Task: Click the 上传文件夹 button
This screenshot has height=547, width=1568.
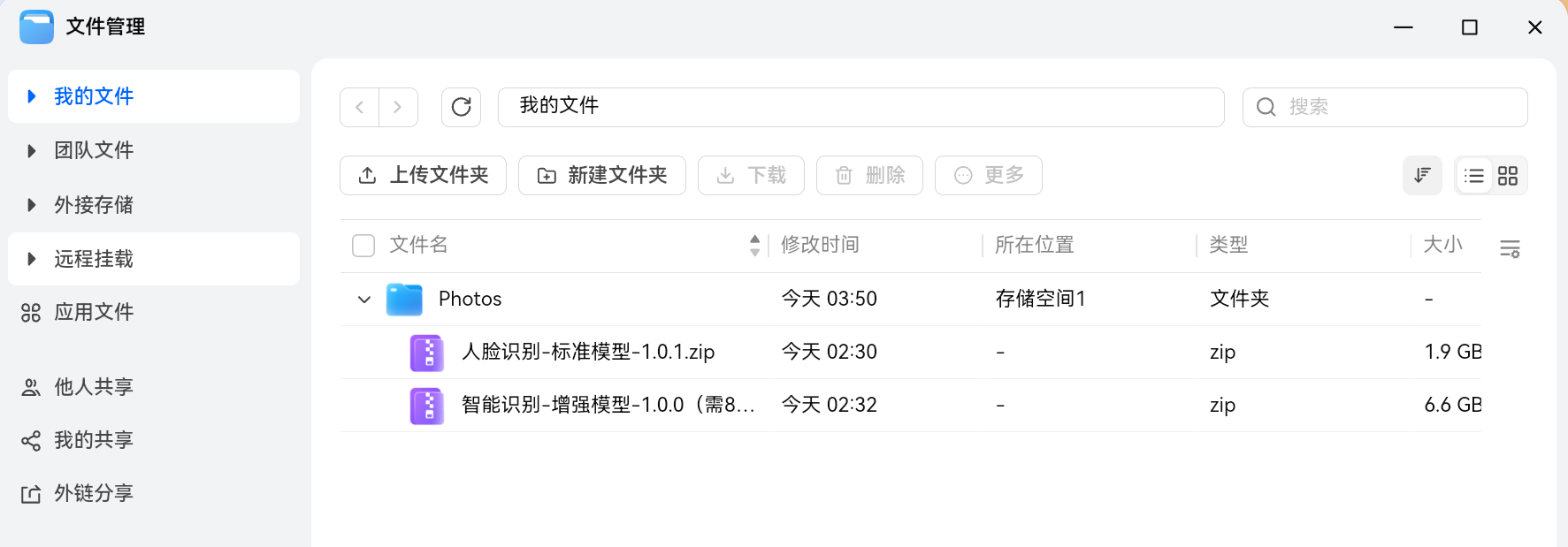Action: (x=423, y=175)
